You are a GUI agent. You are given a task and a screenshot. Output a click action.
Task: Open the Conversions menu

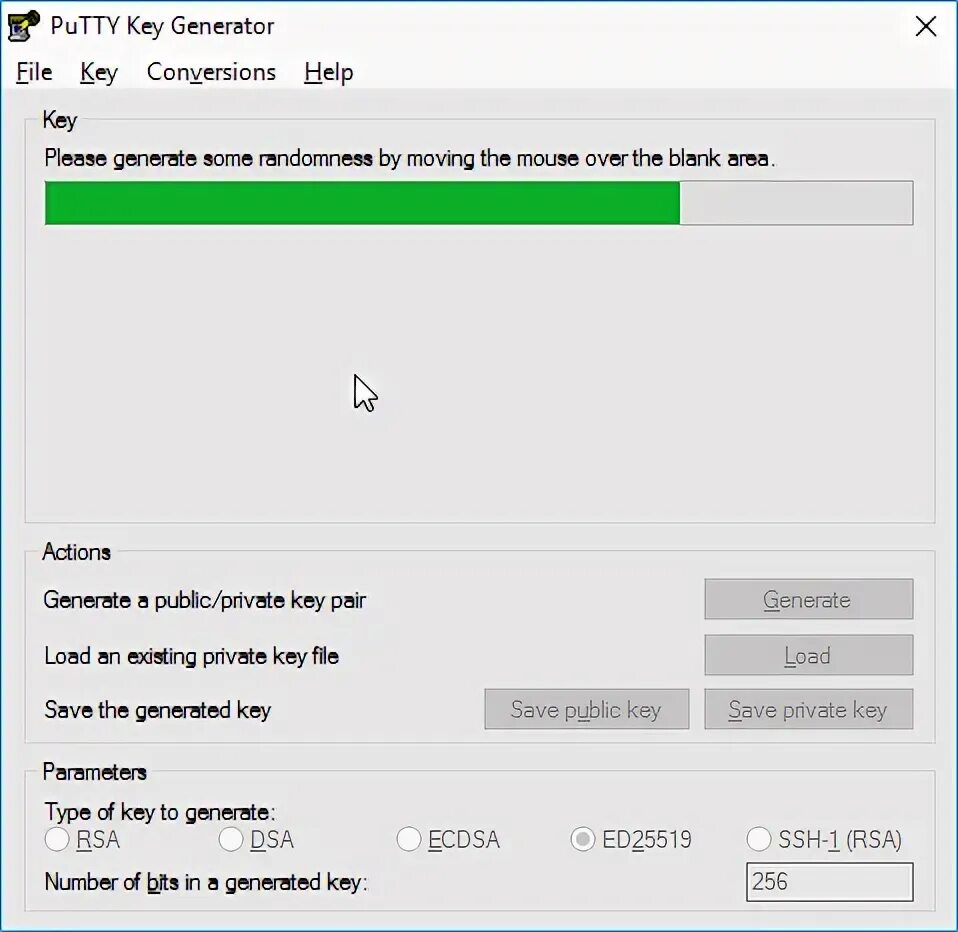pyautogui.click(x=211, y=72)
